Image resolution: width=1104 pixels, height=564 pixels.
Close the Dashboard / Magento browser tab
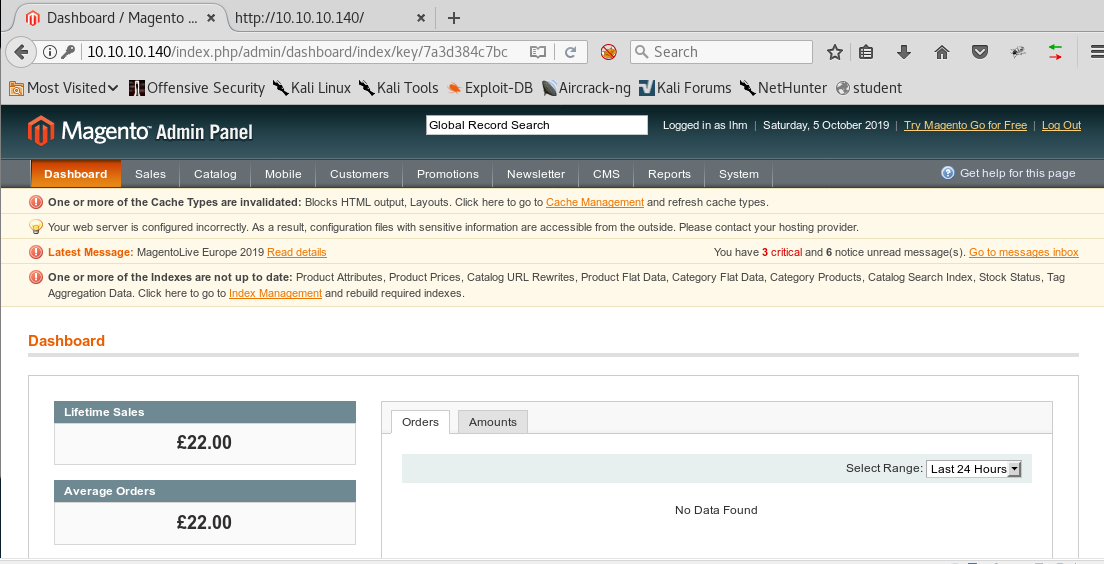click(x=212, y=18)
